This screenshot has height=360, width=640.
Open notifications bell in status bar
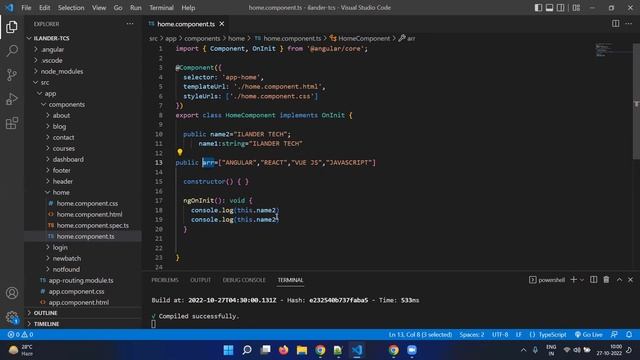[629, 334]
